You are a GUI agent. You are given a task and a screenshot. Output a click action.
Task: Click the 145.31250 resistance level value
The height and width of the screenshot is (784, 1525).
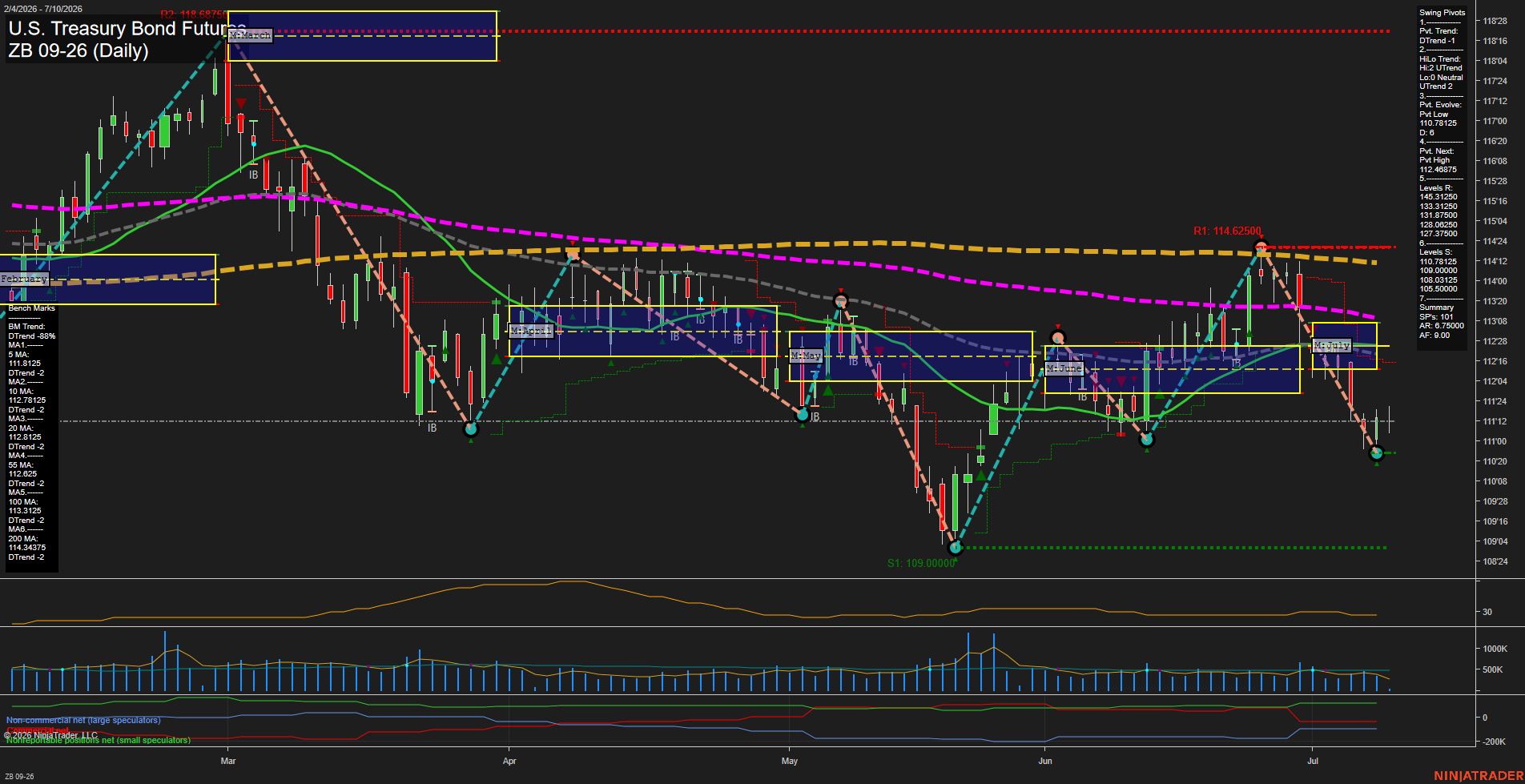click(x=1438, y=197)
